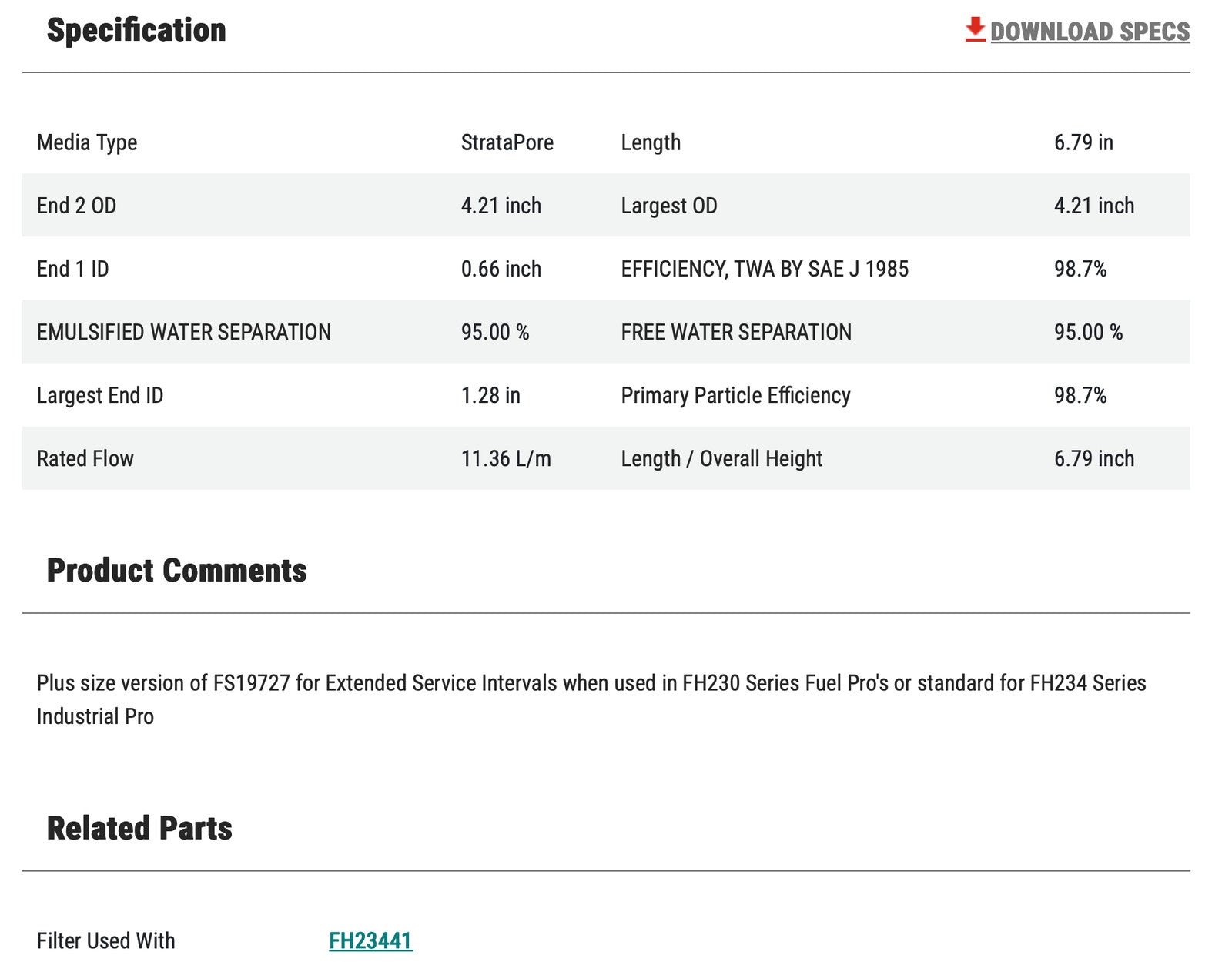This screenshot has width=1232, height=972.
Task: Click the Primary Particle Efficiency label
Action: tap(735, 395)
